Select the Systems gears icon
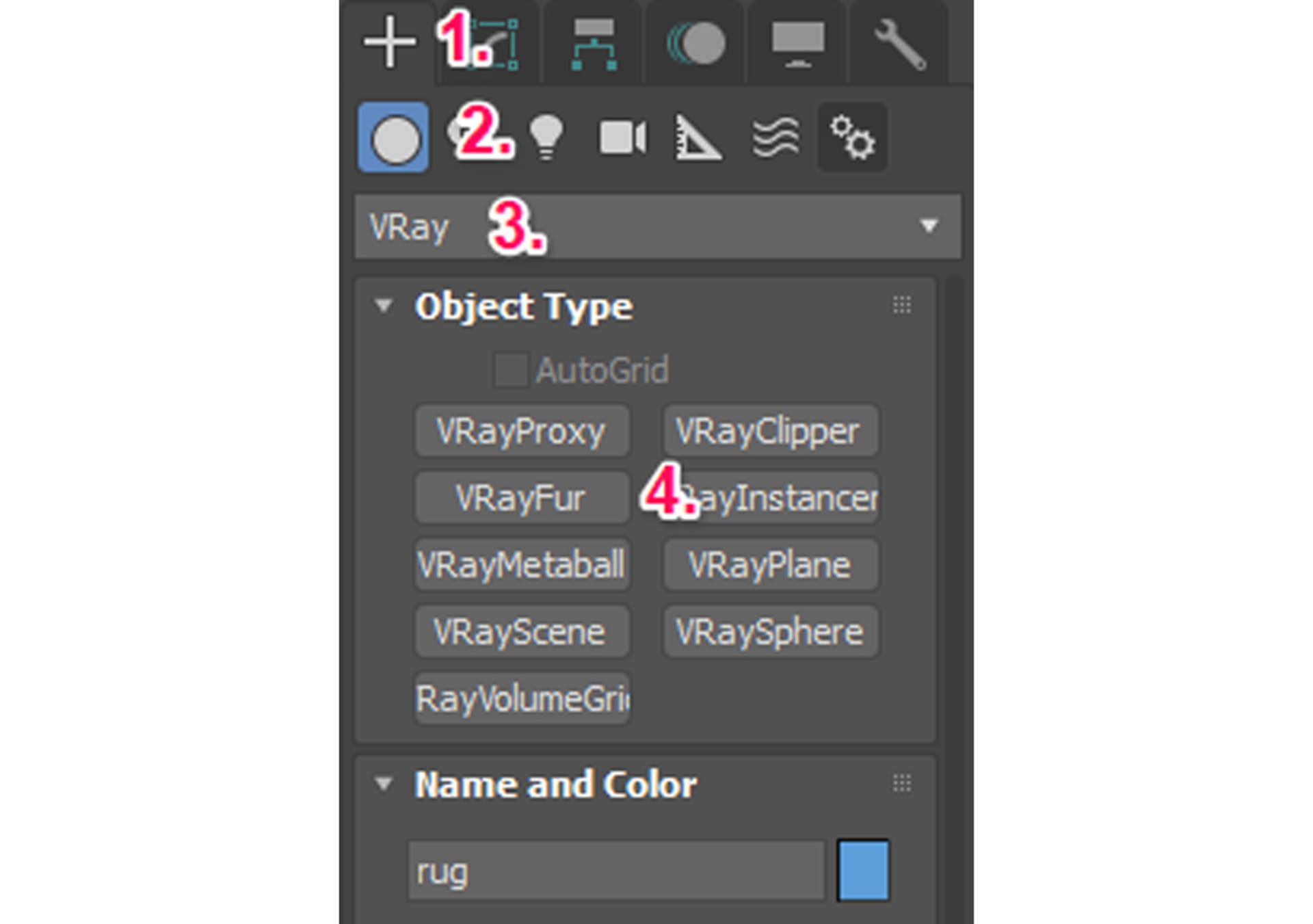Screen dimensions: 1313x924 click(x=852, y=137)
